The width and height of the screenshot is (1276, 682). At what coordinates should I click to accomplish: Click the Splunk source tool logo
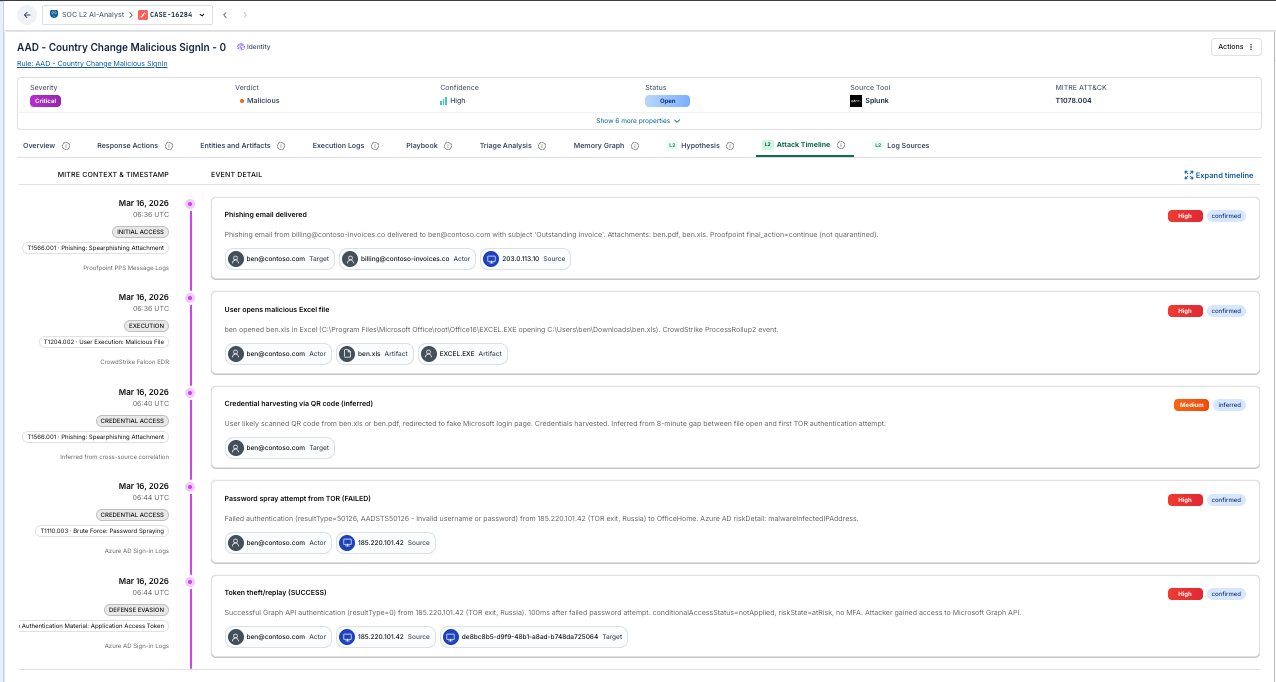856,101
